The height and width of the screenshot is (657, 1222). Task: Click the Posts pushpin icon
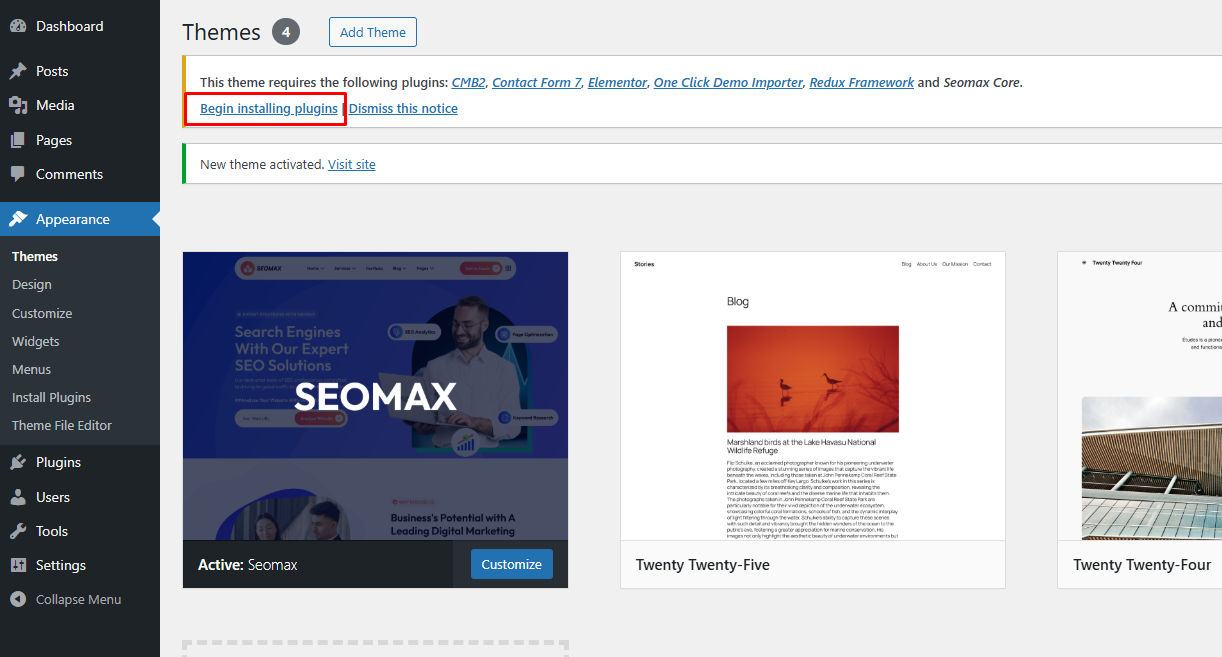[x=18, y=71]
